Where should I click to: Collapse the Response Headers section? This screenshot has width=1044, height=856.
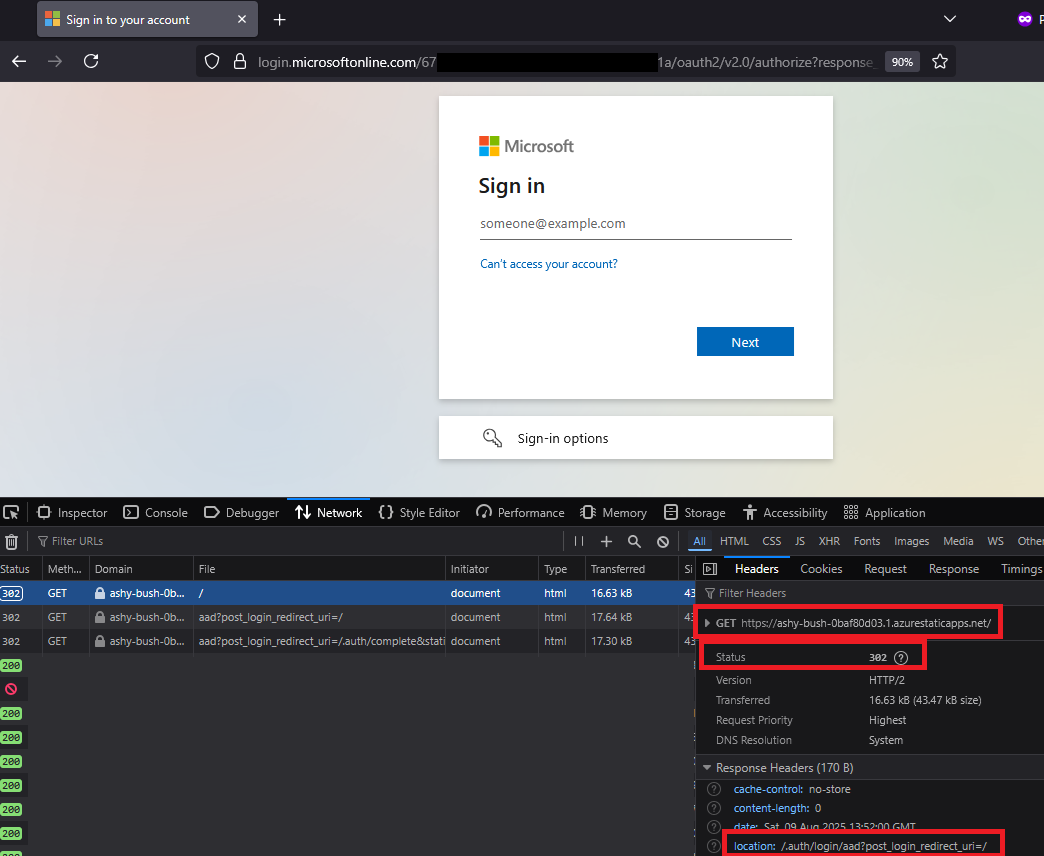click(707, 767)
